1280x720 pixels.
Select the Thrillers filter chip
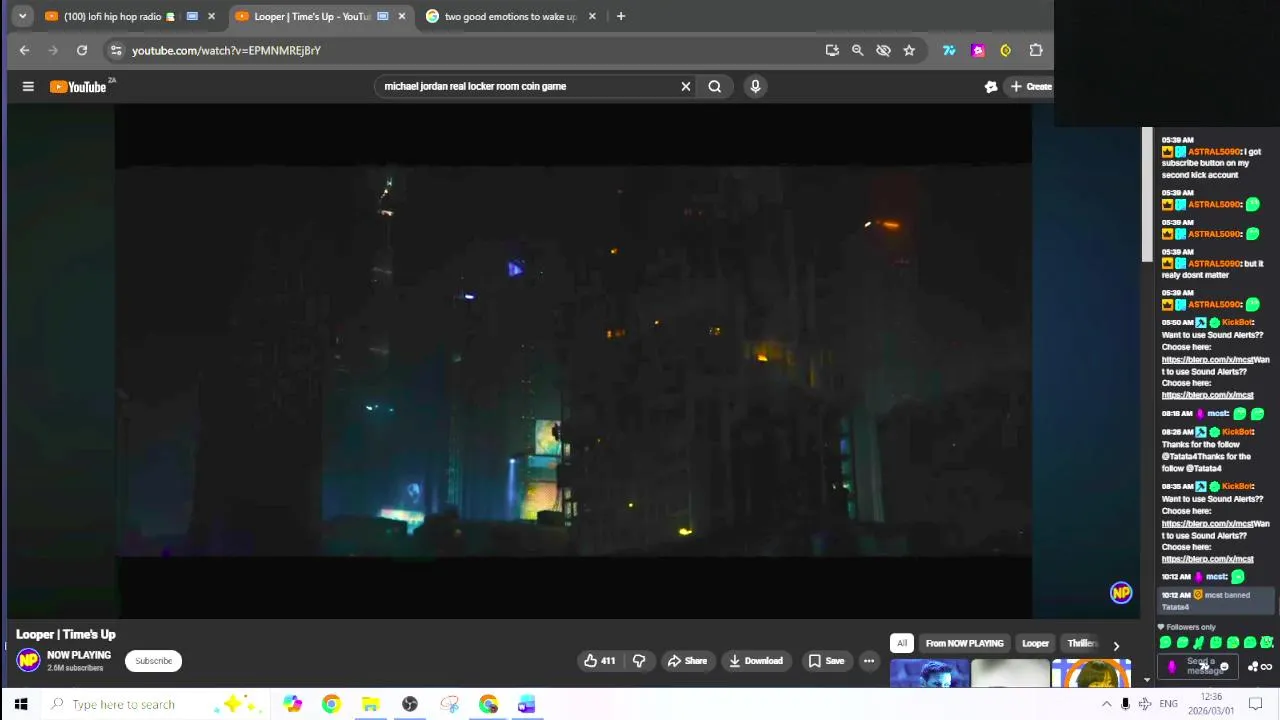(x=1082, y=643)
